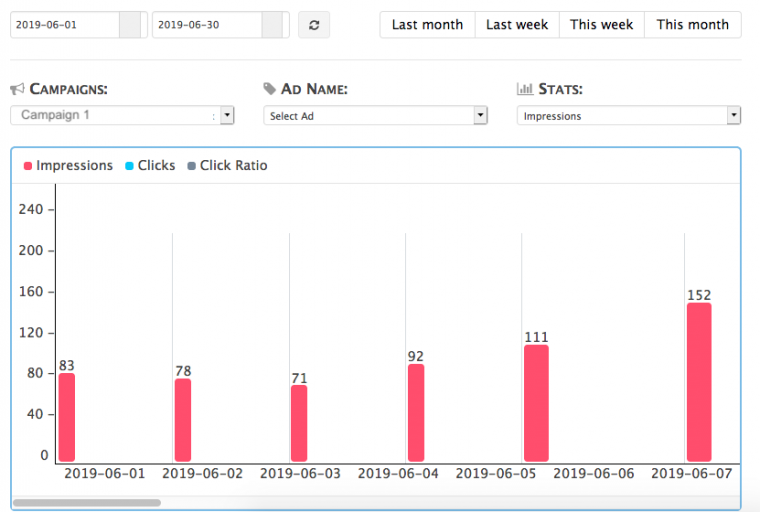Image resolution: width=760 pixels, height=512 pixels.
Task: Click the bar labeled 92
Action: pos(416,413)
